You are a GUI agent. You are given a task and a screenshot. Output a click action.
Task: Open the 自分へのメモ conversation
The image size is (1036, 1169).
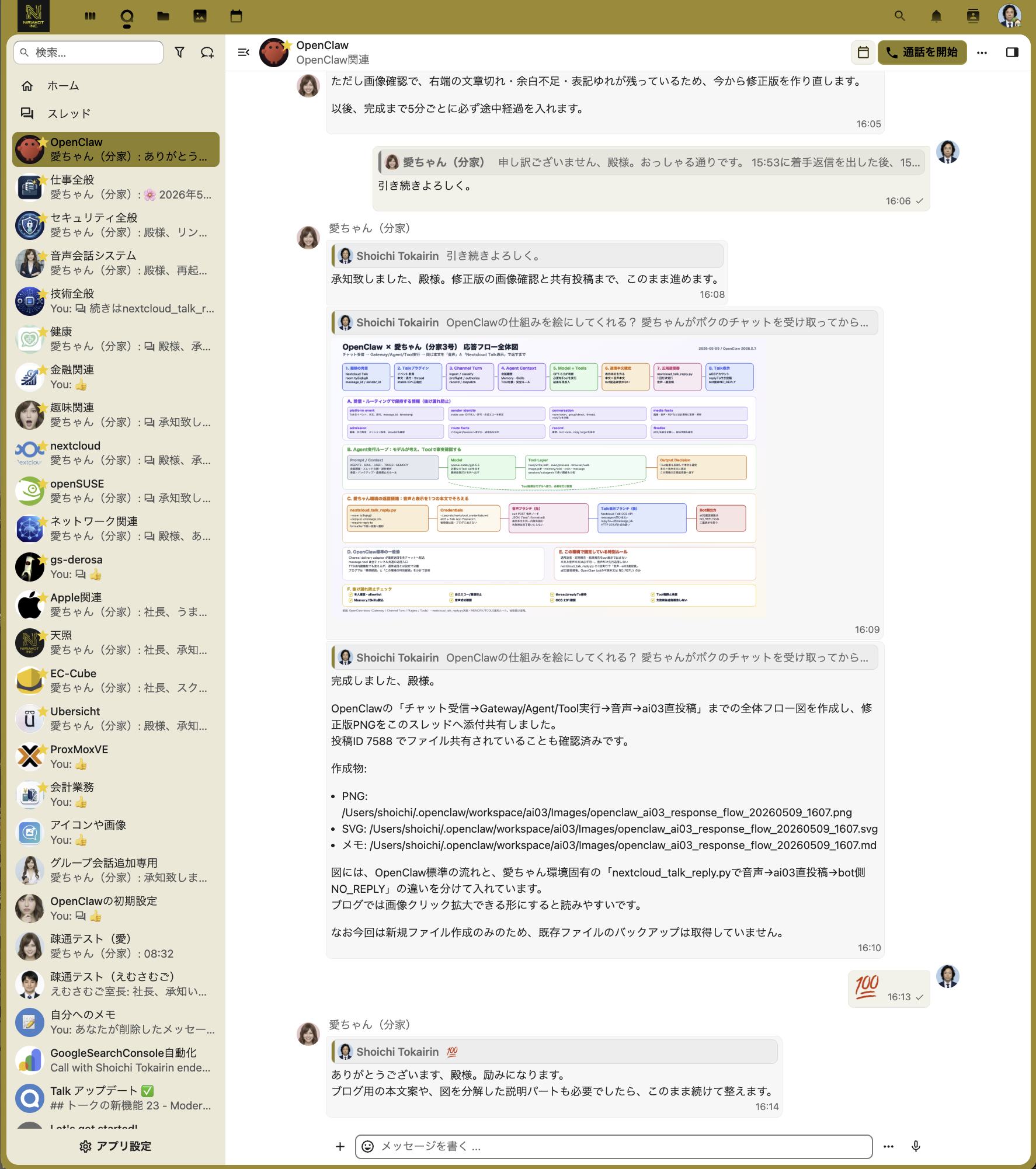tap(116, 1022)
